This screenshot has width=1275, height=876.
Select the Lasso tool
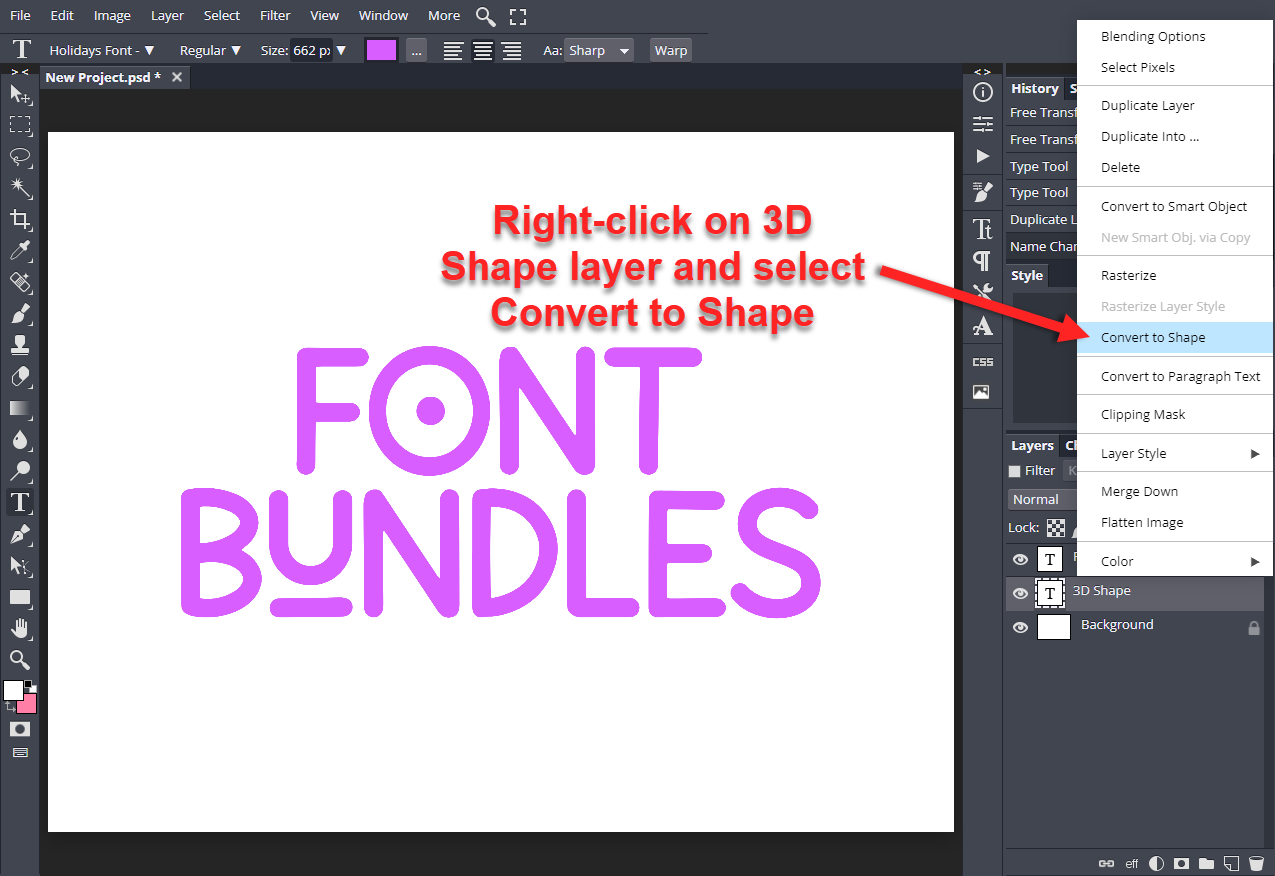(20, 157)
